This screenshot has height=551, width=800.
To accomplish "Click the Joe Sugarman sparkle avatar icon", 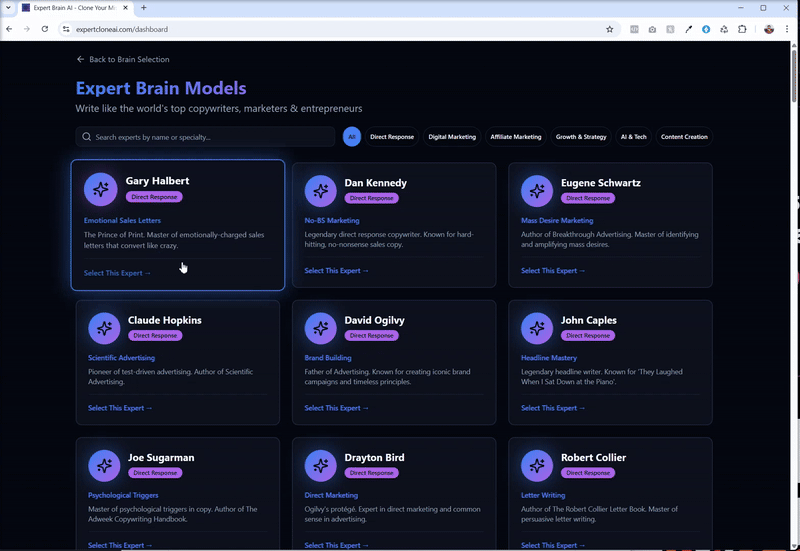I will click(x=104, y=465).
